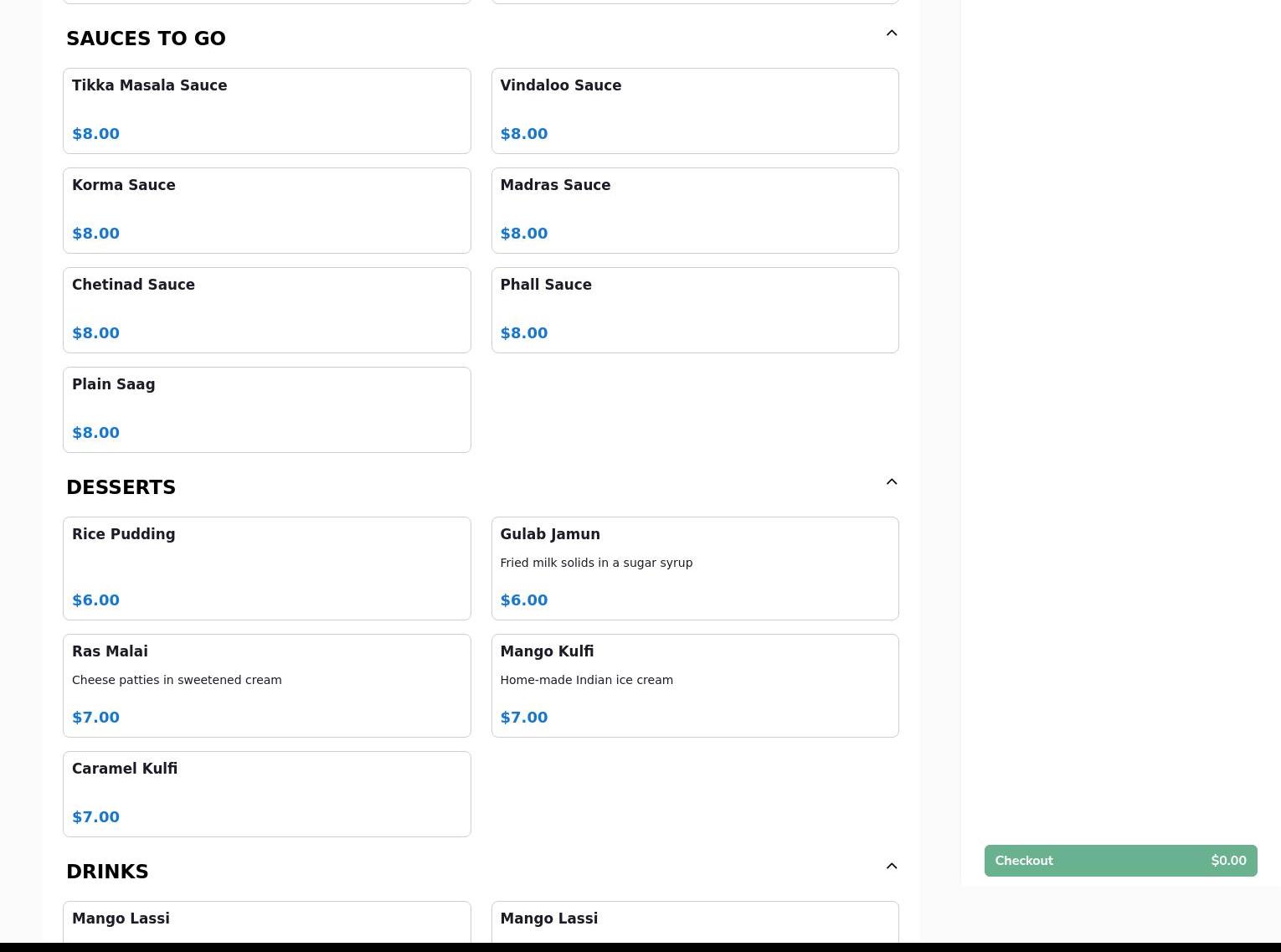
Task: Collapse the Drinks section chevron
Action: point(891,867)
